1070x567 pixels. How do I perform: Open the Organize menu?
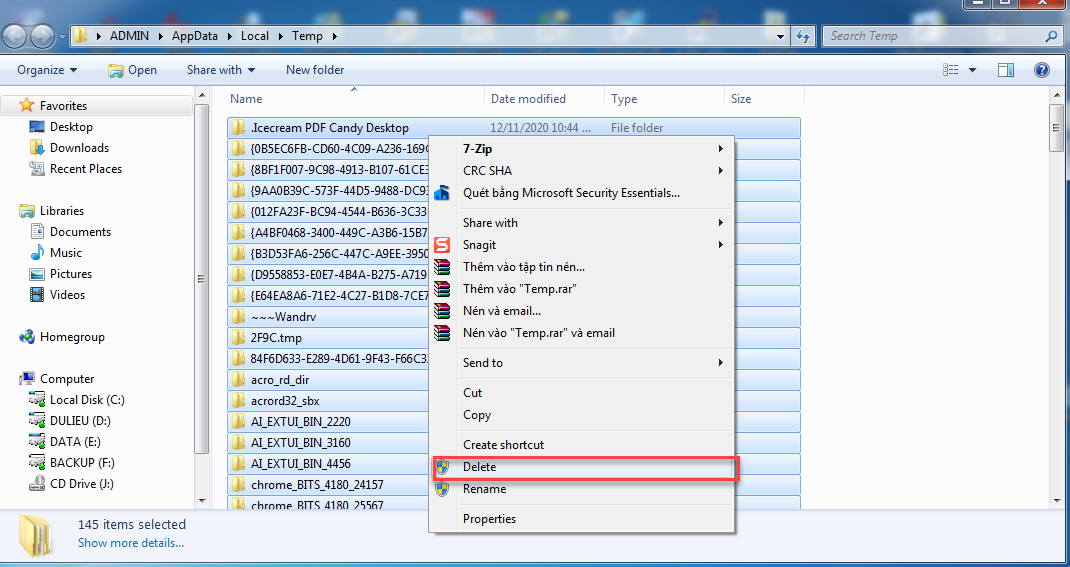[x=47, y=70]
